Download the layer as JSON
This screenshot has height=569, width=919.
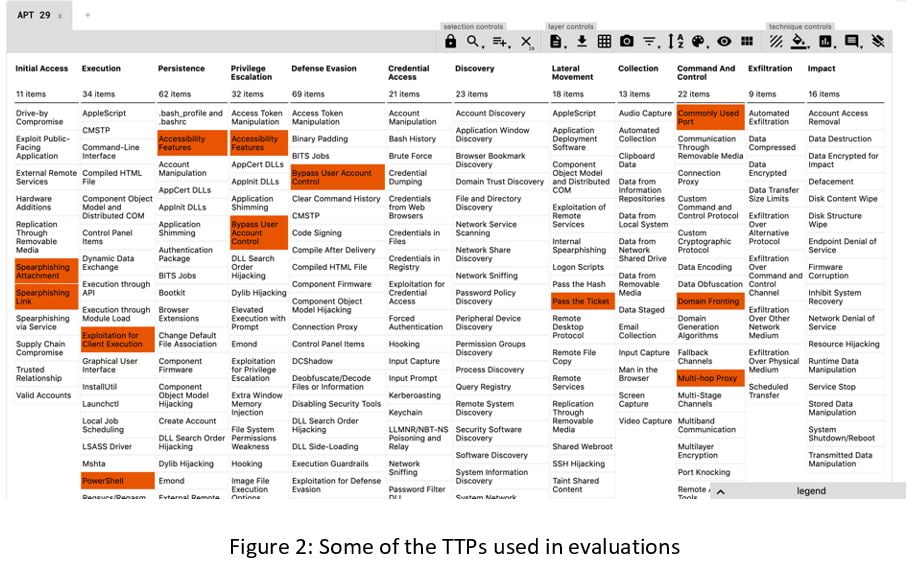click(x=580, y=41)
